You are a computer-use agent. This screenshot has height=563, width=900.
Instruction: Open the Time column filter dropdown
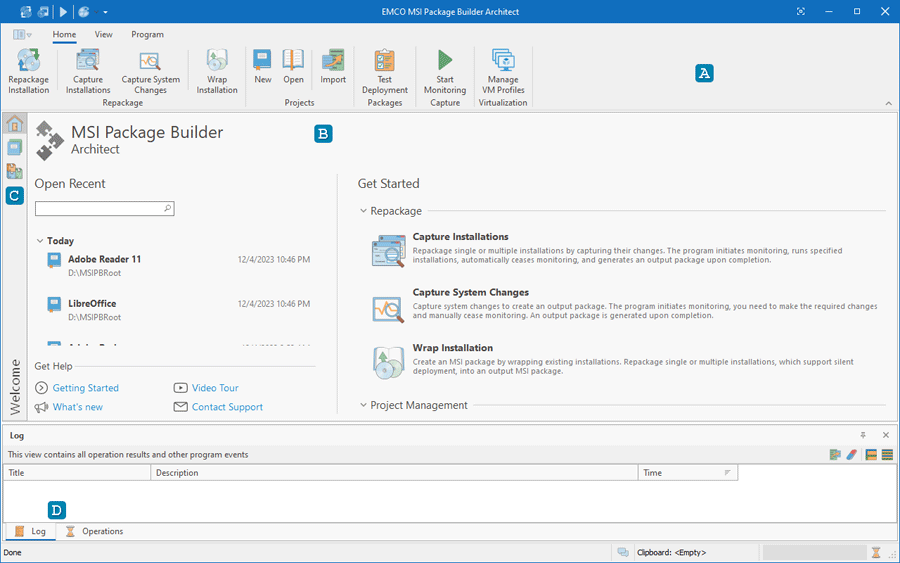[727, 473]
